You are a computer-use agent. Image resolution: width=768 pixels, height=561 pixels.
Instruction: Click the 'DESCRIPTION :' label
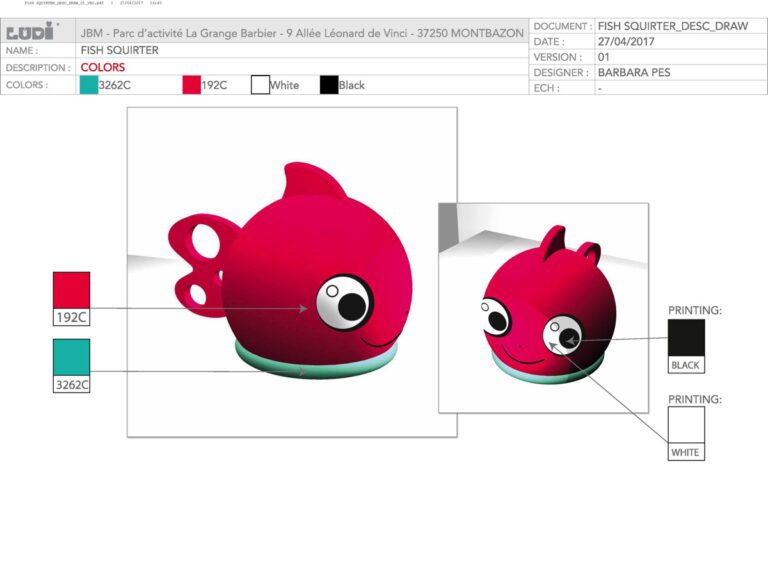(x=38, y=68)
